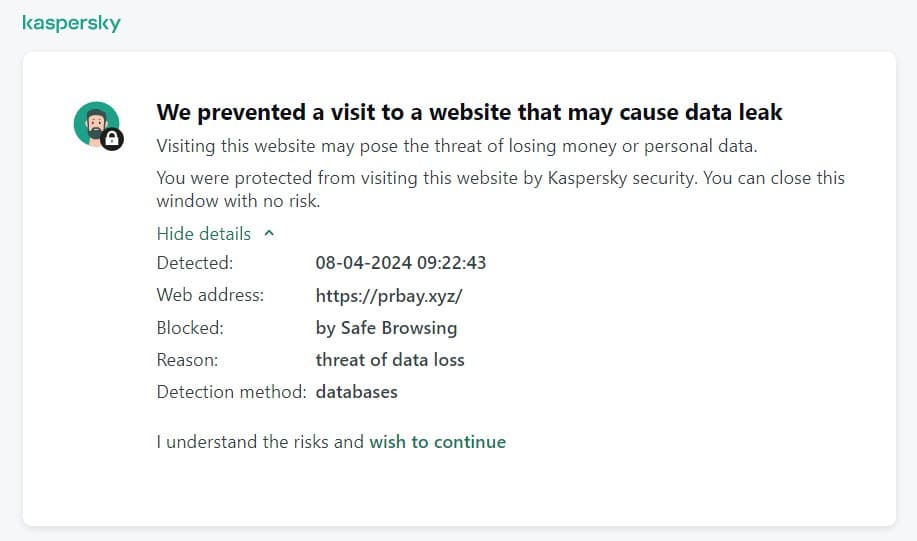Viewport: 917px width, 541px height.
Task: Click the 'databases' detection method value
Action: pyautogui.click(x=357, y=392)
